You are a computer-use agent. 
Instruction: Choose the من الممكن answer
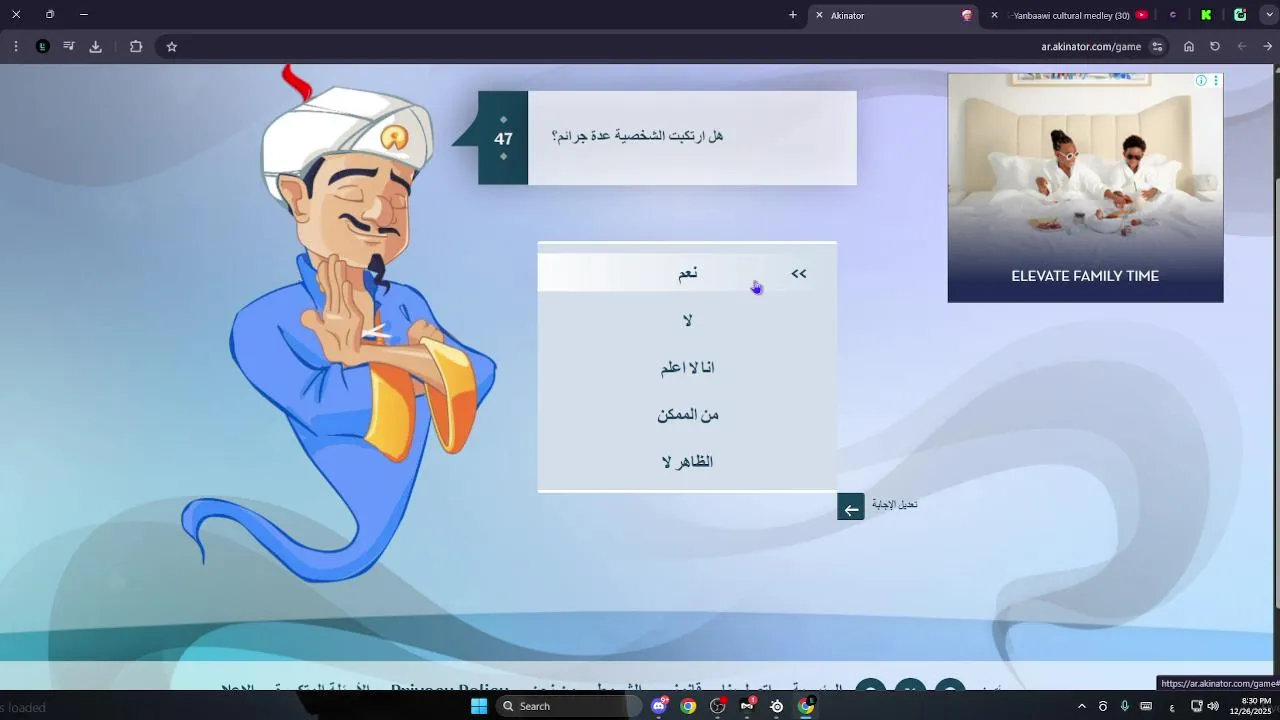(687, 414)
